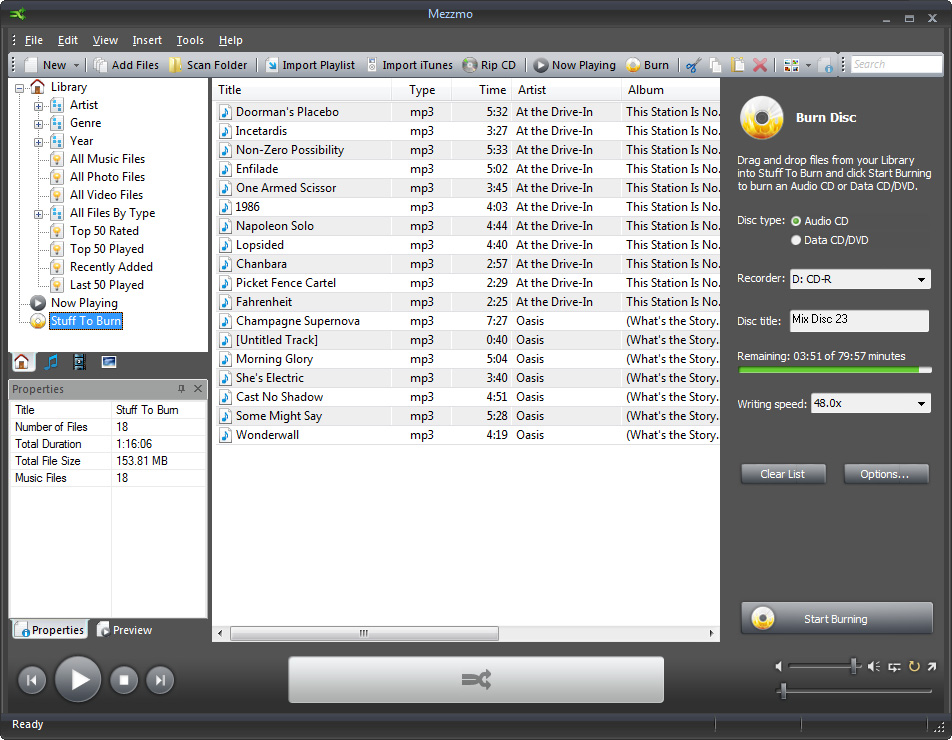This screenshot has height=740, width=952.
Task: Expand the Artist tree node
Action: (38, 106)
